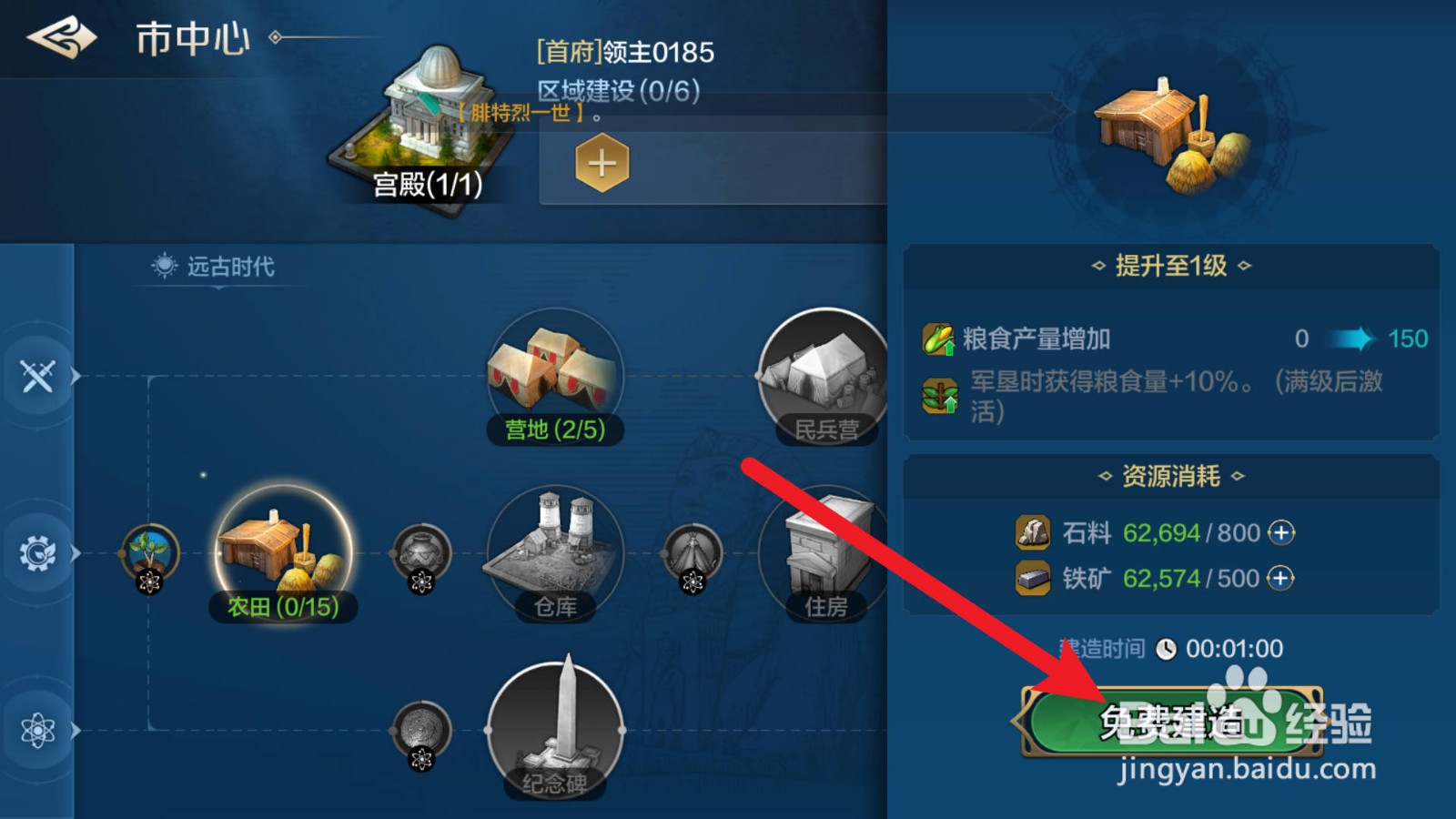Select the 仓库 warehouse building
This screenshot has width=1456, height=819.
(555, 553)
